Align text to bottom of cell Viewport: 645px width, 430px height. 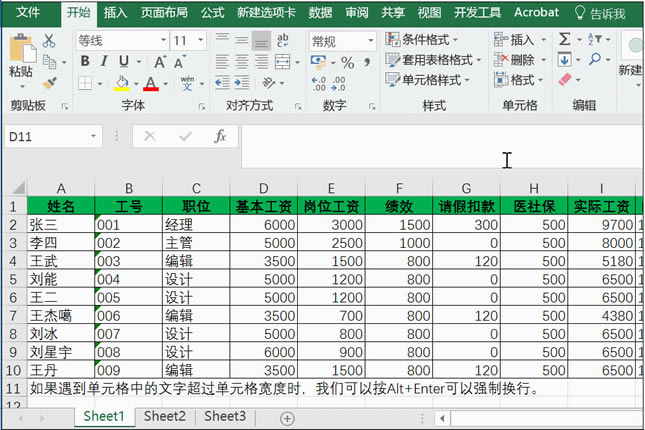[x=261, y=40]
